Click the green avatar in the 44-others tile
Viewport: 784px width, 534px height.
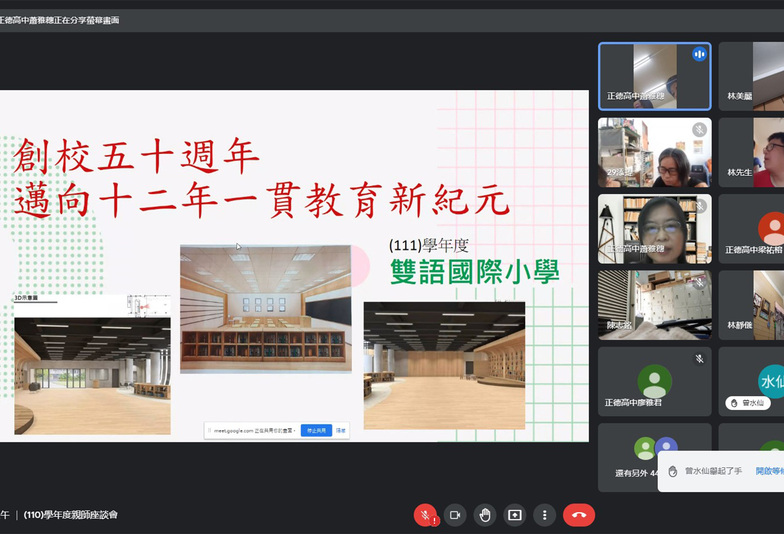[644, 448]
